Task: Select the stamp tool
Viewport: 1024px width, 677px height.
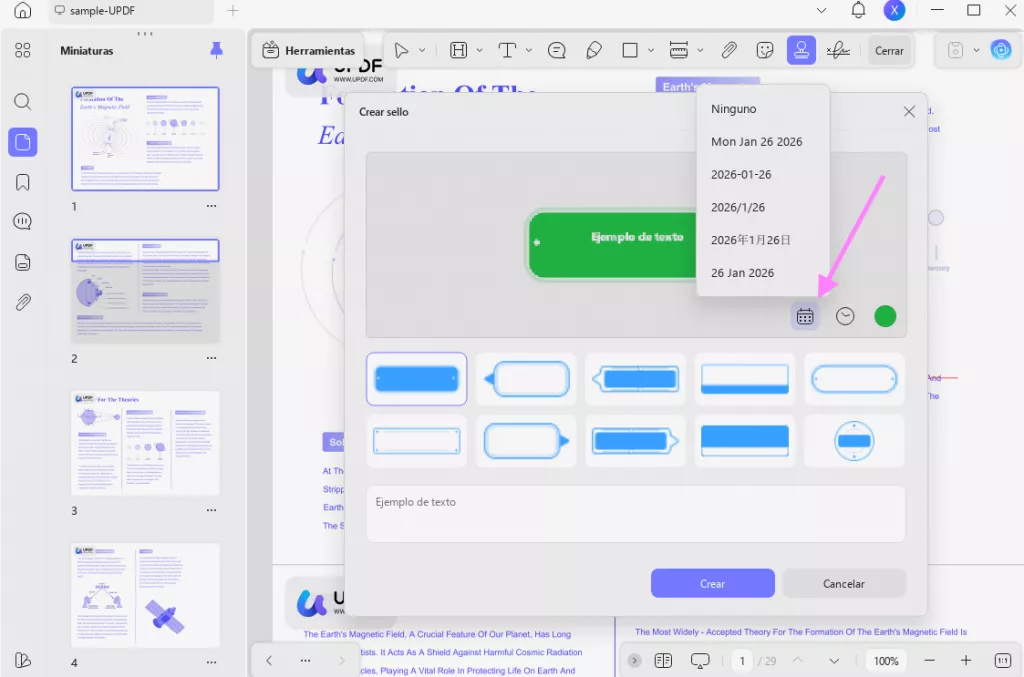Action: (801, 50)
